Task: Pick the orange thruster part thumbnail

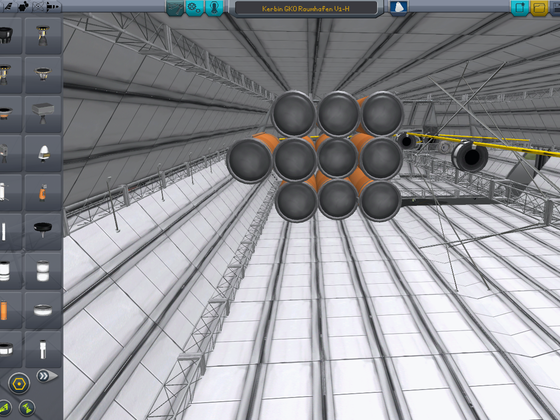Action: click(x=43, y=192)
